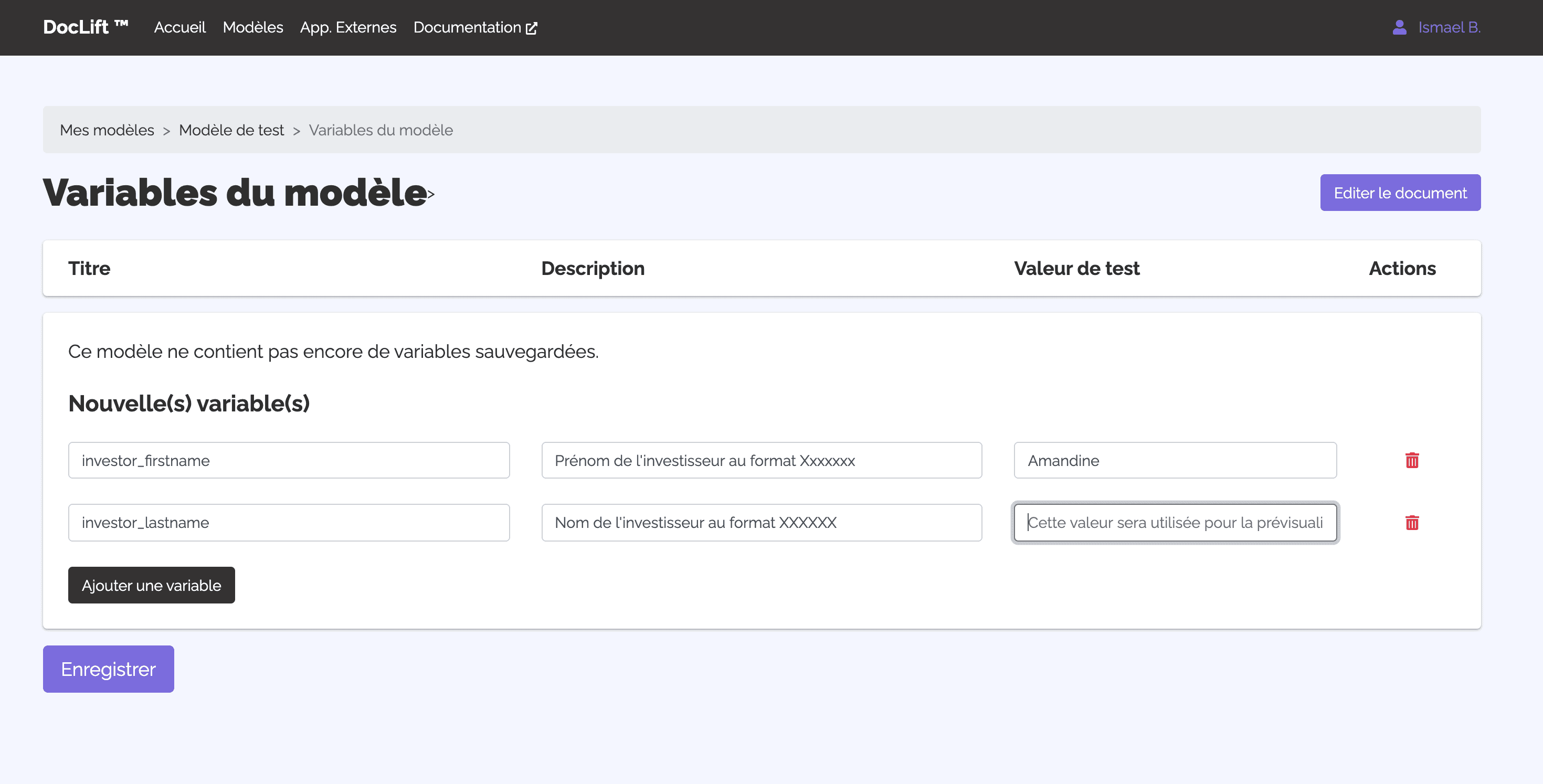Go back to Modèle de test breadcrumb
Image resolution: width=1543 pixels, height=784 pixels.
point(231,130)
